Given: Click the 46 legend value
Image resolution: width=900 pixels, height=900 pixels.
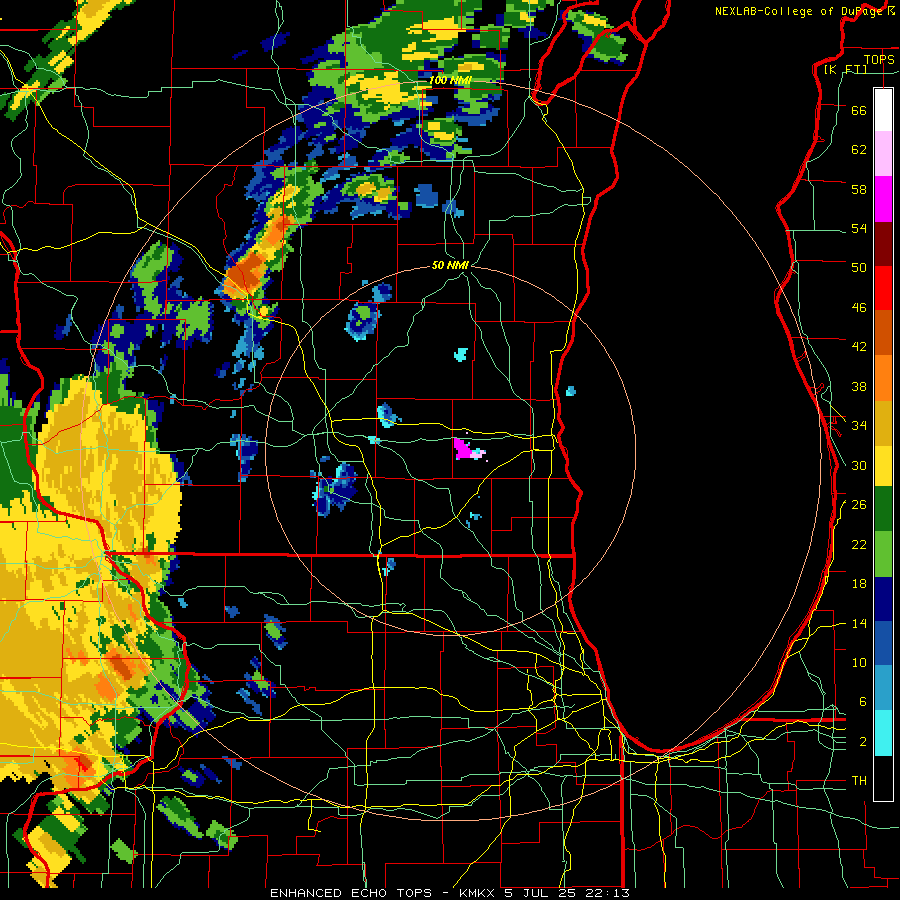Looking at the screenshot, I should click(x=859, y=308).
